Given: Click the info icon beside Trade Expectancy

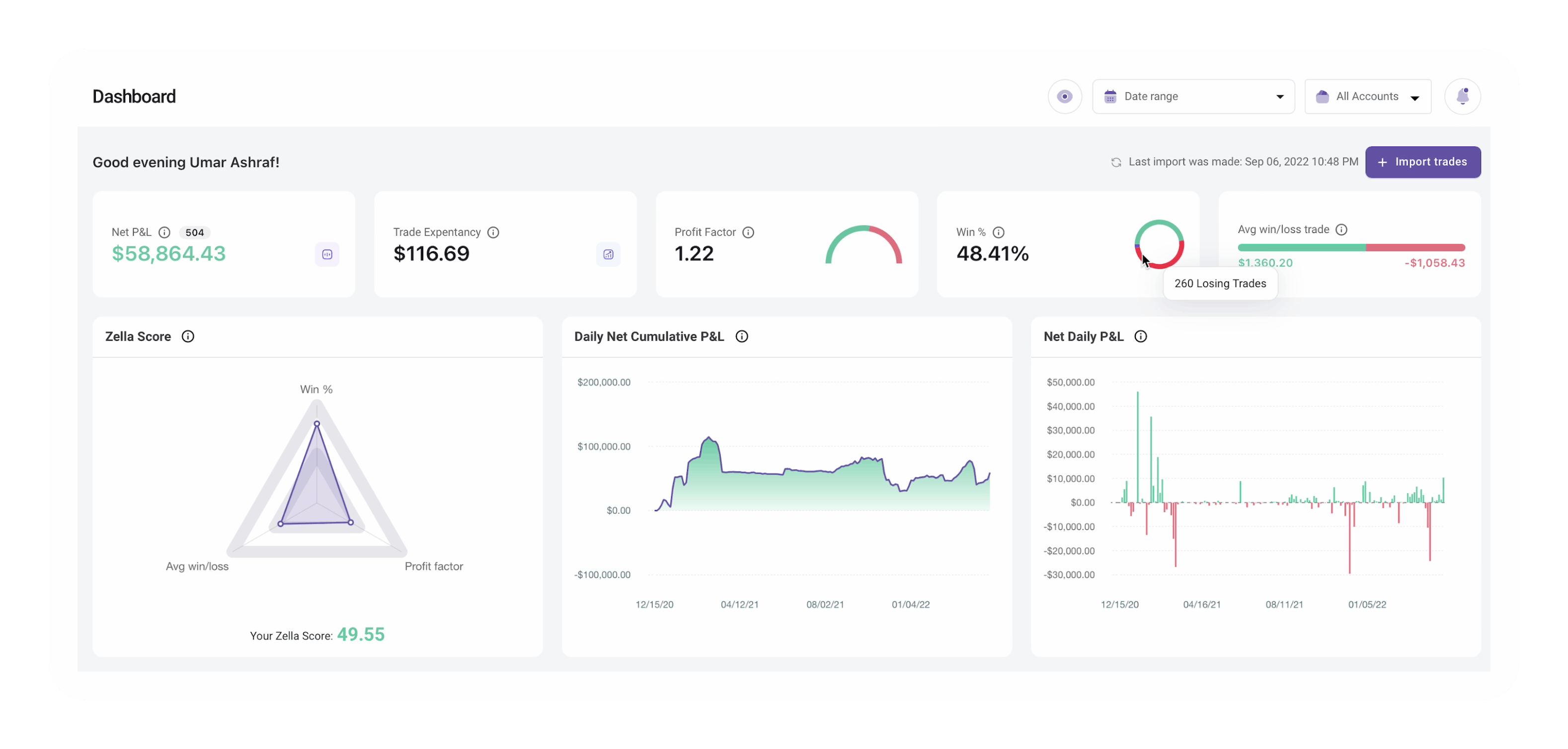Looking at the screenshot, I should click(494, 232).
